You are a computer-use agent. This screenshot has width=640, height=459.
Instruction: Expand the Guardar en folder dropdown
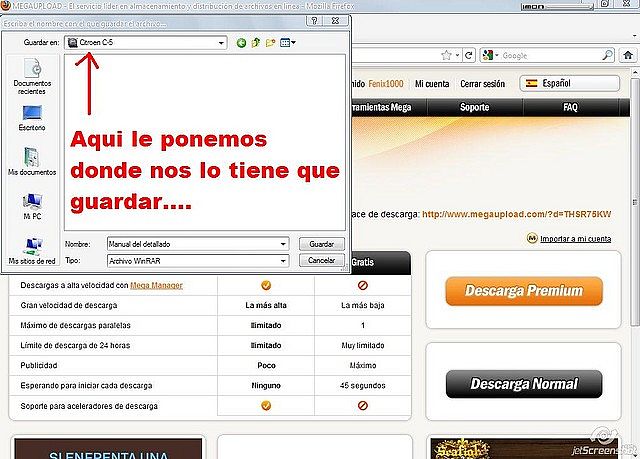point(219,43)
